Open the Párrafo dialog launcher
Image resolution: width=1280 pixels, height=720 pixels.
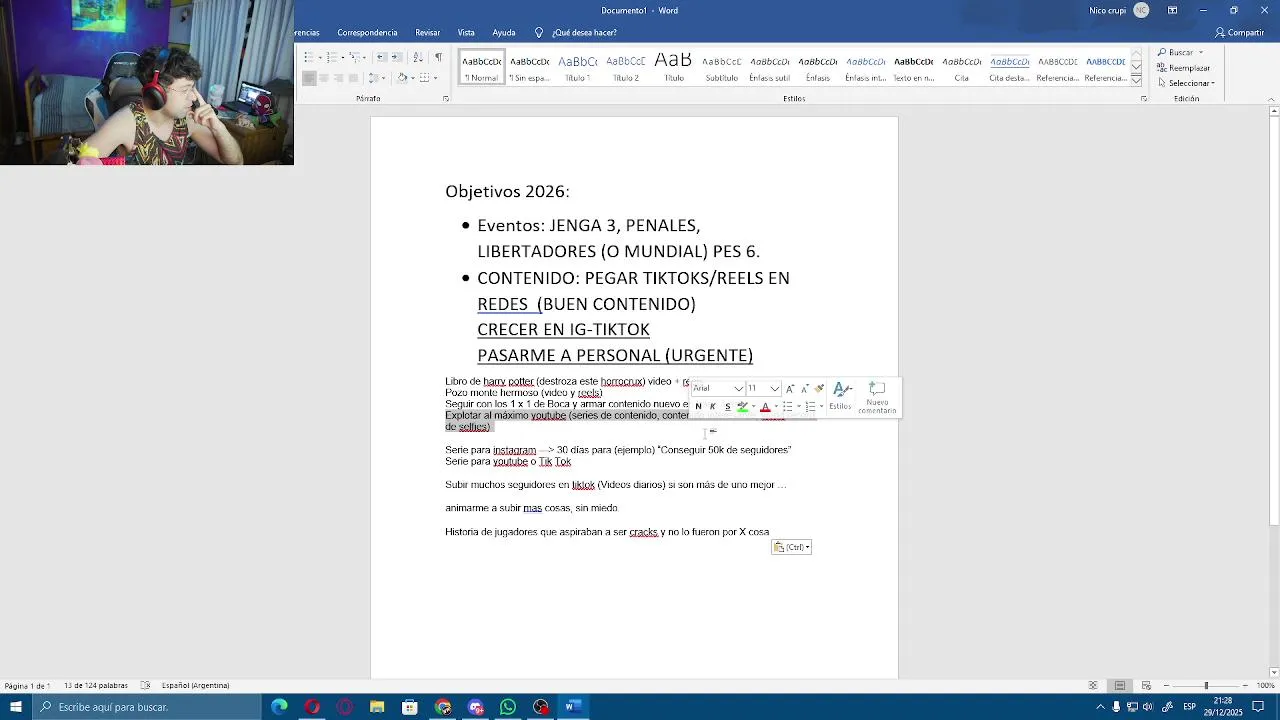click(x=446, y=99)
